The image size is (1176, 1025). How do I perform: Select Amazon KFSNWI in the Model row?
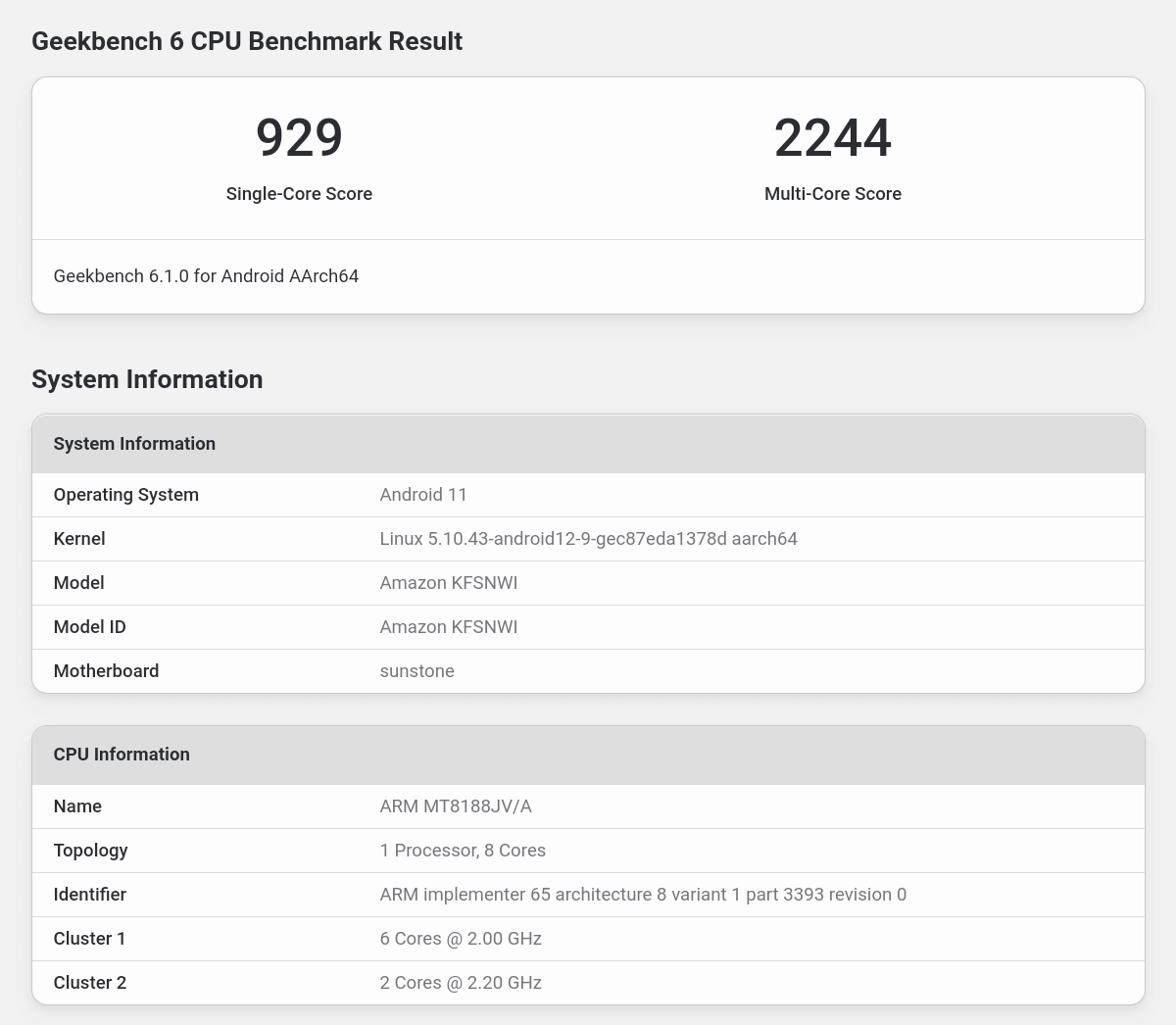point(449,583)
